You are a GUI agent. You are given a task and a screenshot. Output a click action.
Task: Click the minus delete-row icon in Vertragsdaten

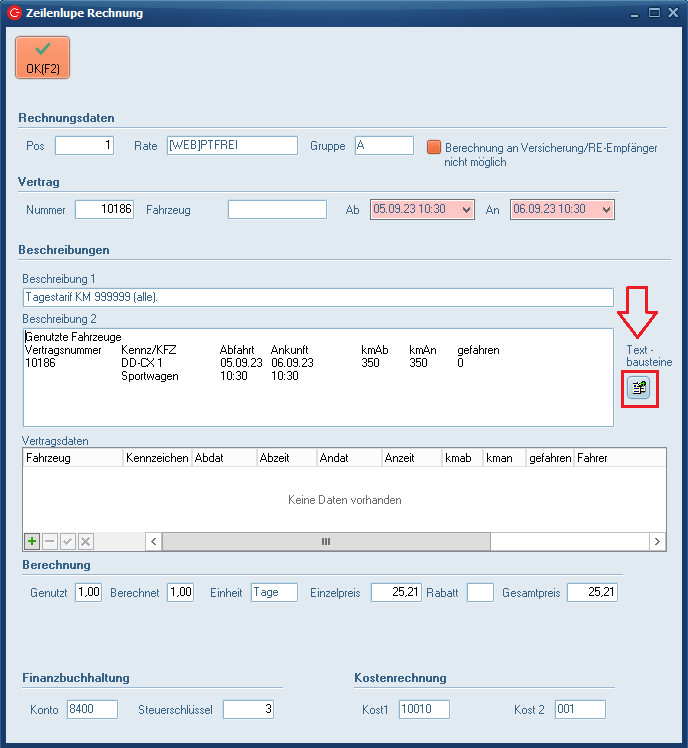(50, 541)
